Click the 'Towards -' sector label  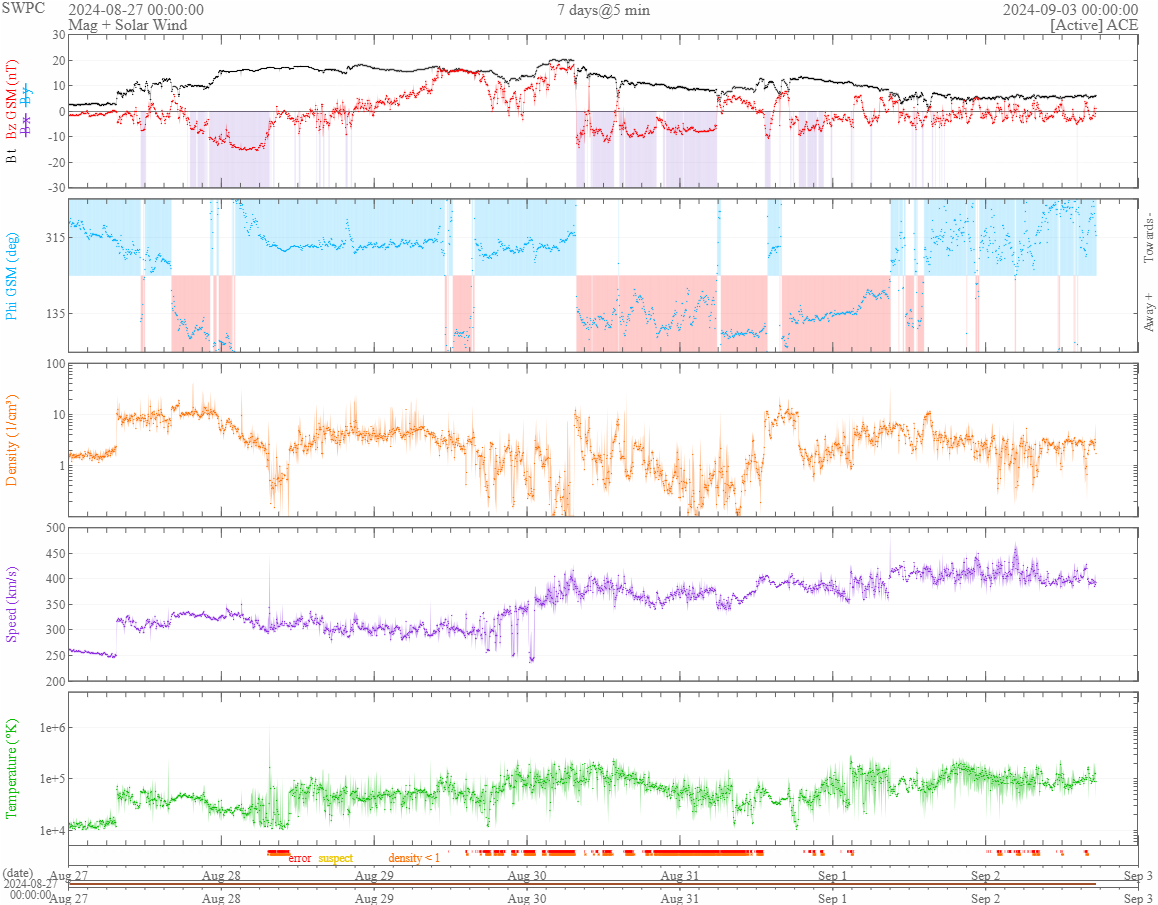coord(1148,239)
